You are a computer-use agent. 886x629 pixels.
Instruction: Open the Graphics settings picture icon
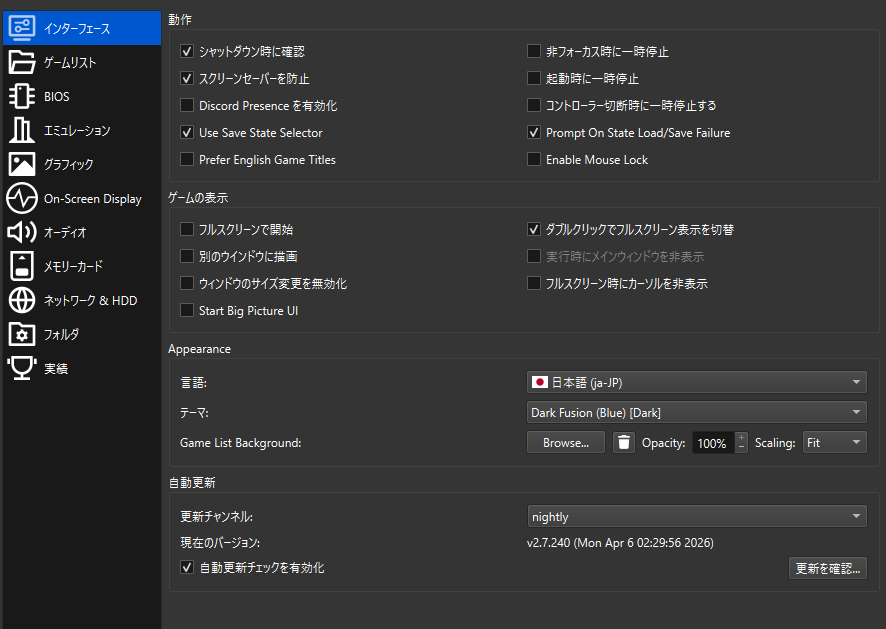[x=22, y=165]
